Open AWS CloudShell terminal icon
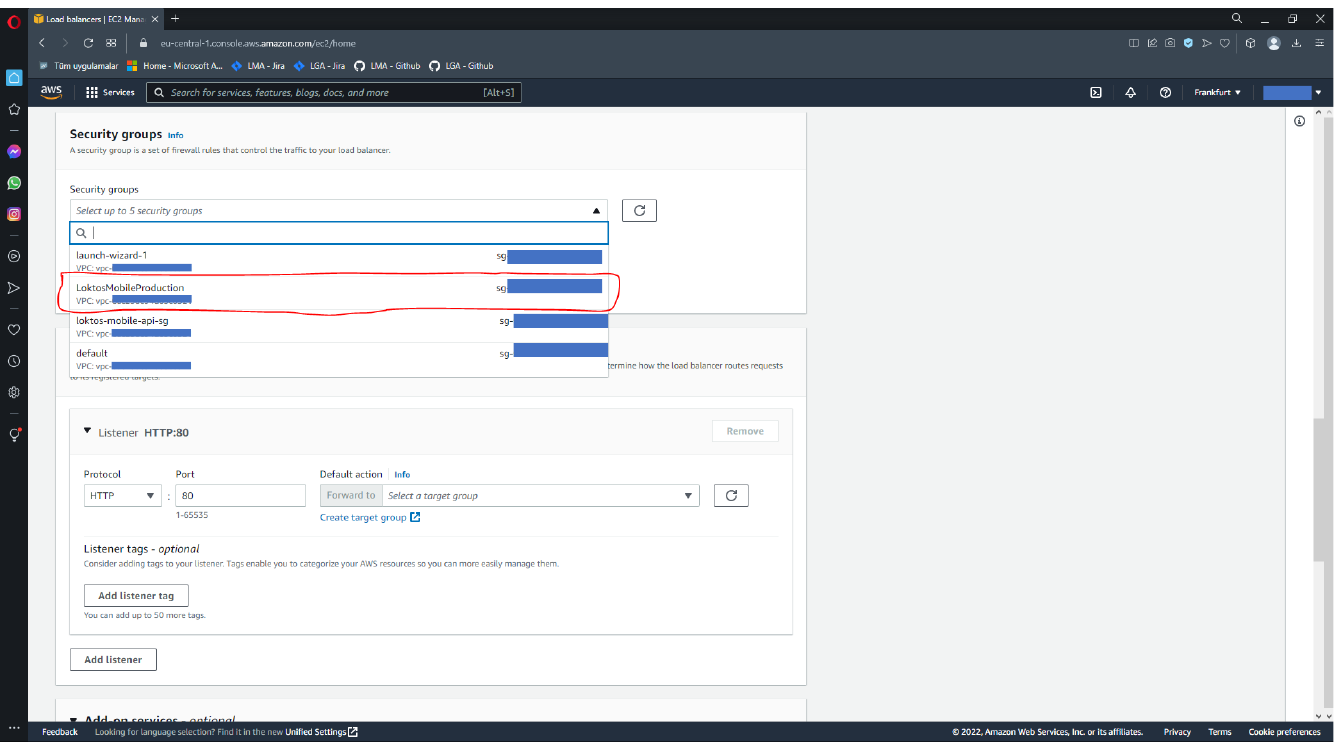Screen dimensions: 1334x750 coord(1096,92)
